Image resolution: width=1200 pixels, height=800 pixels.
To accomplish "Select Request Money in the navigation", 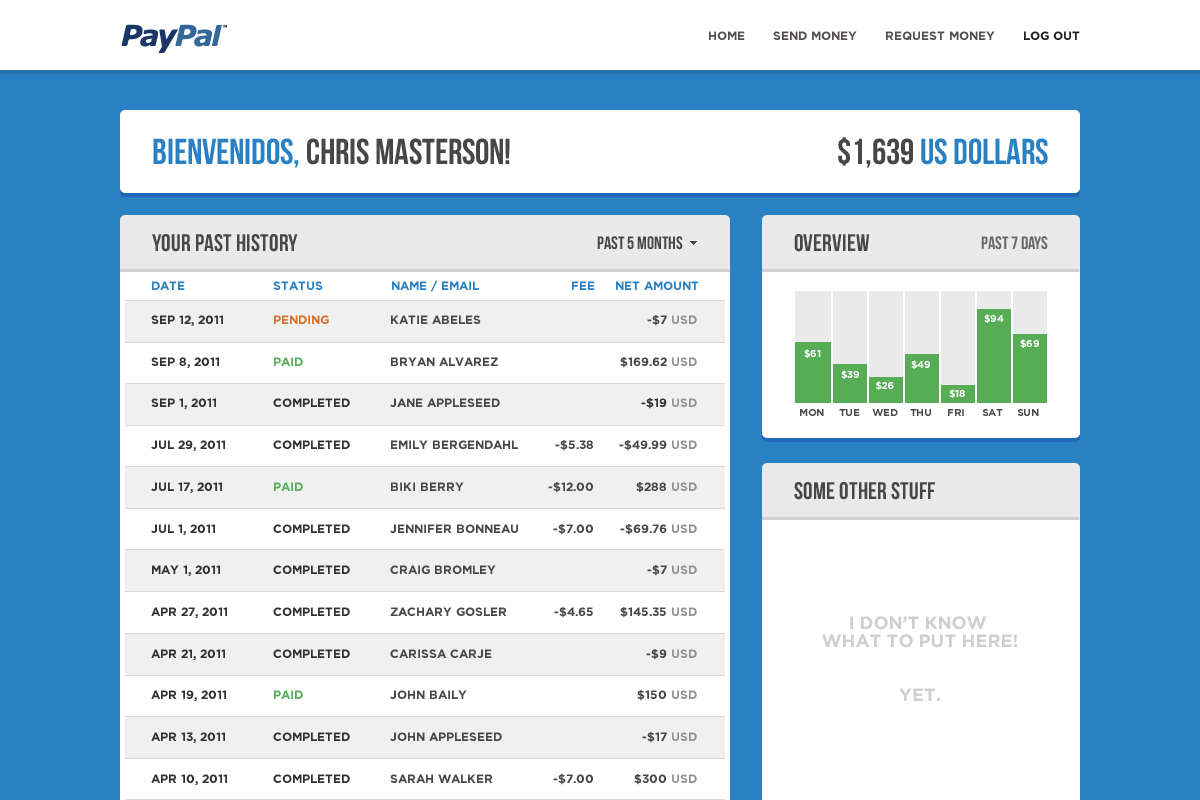I will [939, 36].
